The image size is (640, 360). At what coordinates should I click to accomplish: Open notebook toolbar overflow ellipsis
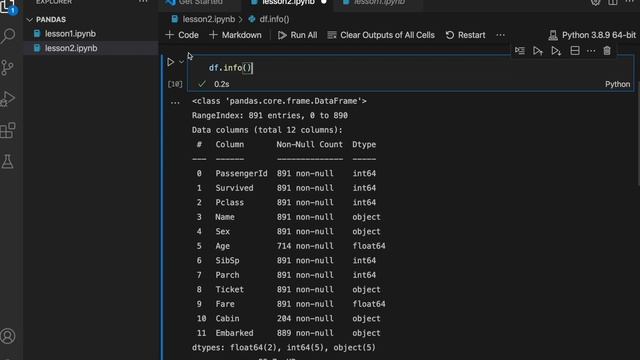[x=500, y=35]
